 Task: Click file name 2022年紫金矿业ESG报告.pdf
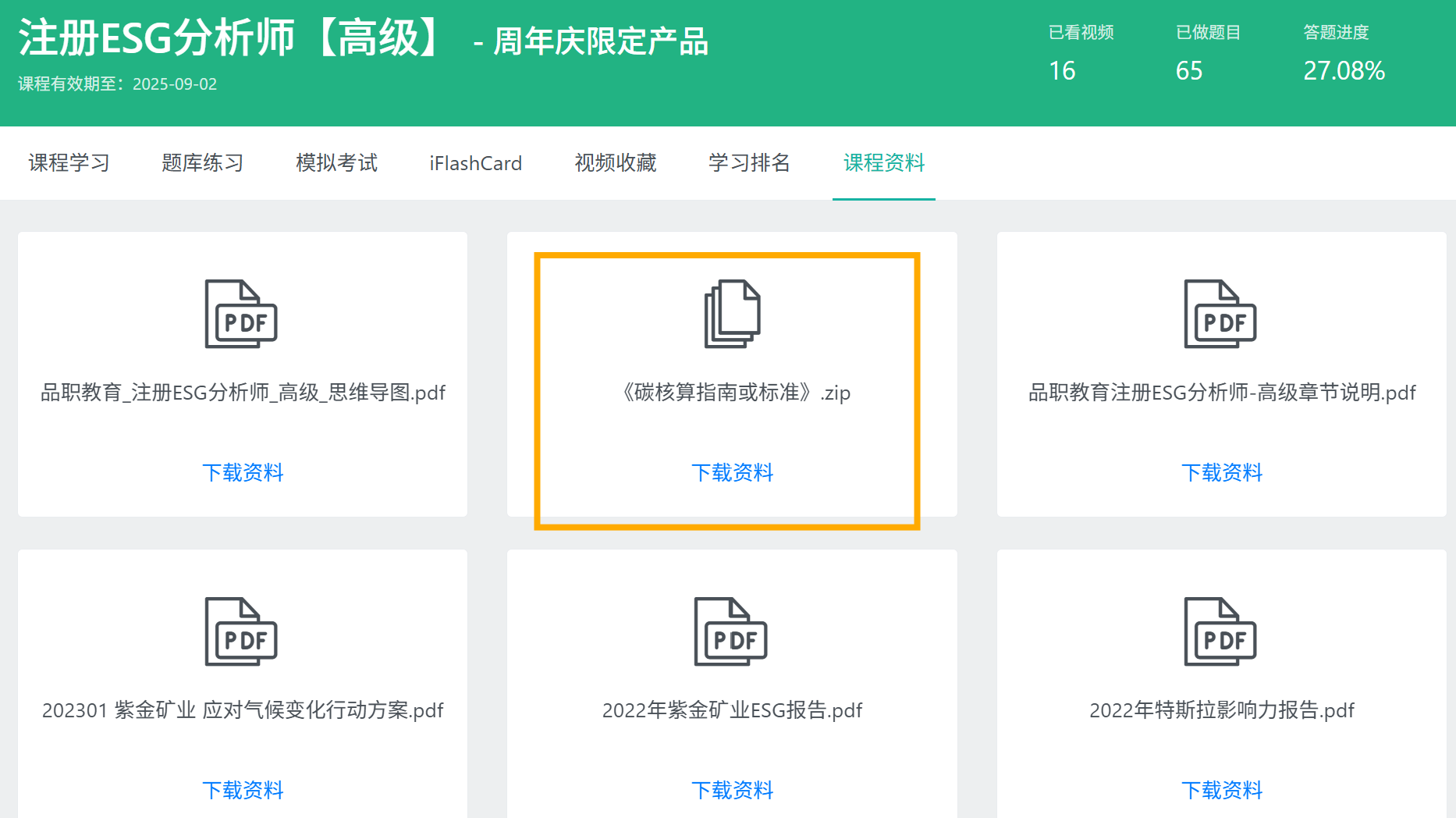tap(732, 710)
